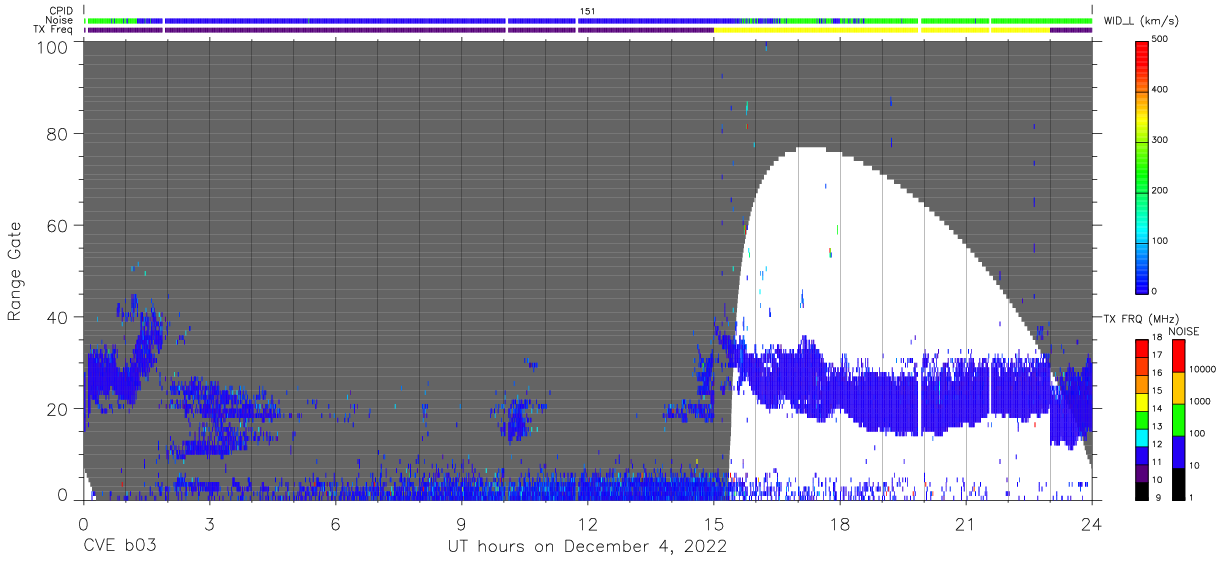Click the blue scatter band near 18 UT

(x=840, y=392)
